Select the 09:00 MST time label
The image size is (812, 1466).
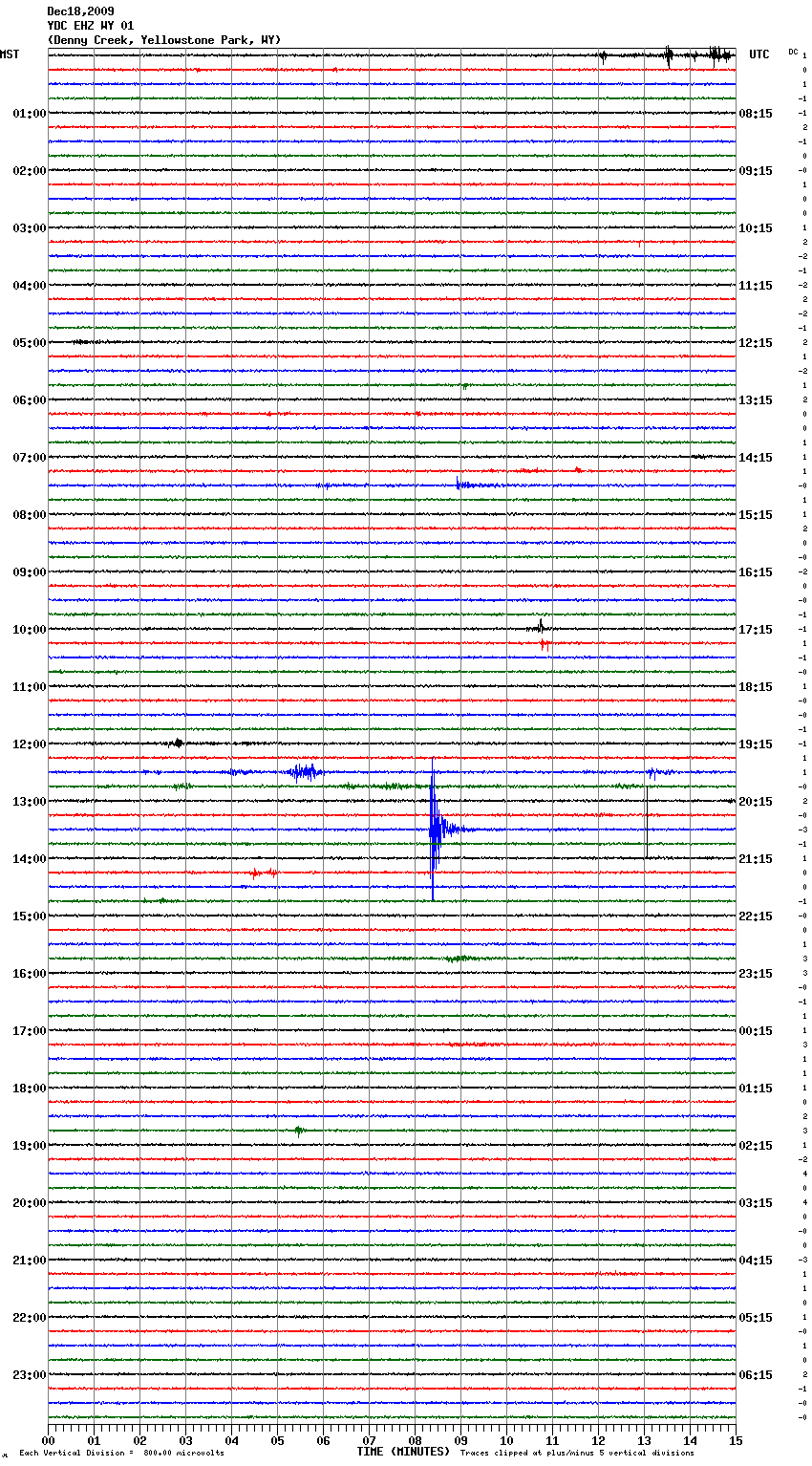30,572
